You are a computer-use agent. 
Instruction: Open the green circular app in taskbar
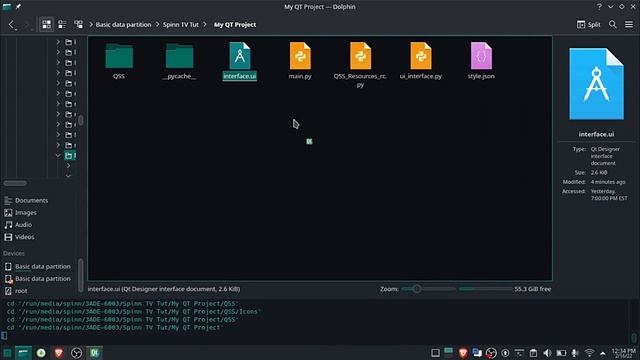[41, 353]
